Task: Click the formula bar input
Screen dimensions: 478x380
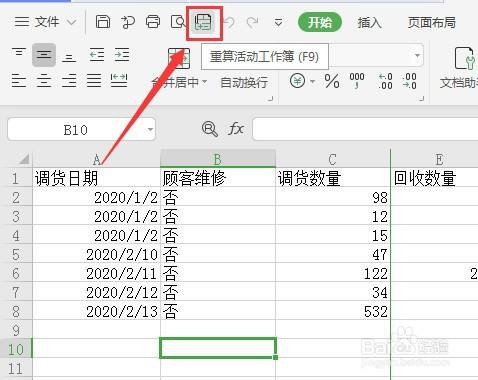Action: [365, 129]
